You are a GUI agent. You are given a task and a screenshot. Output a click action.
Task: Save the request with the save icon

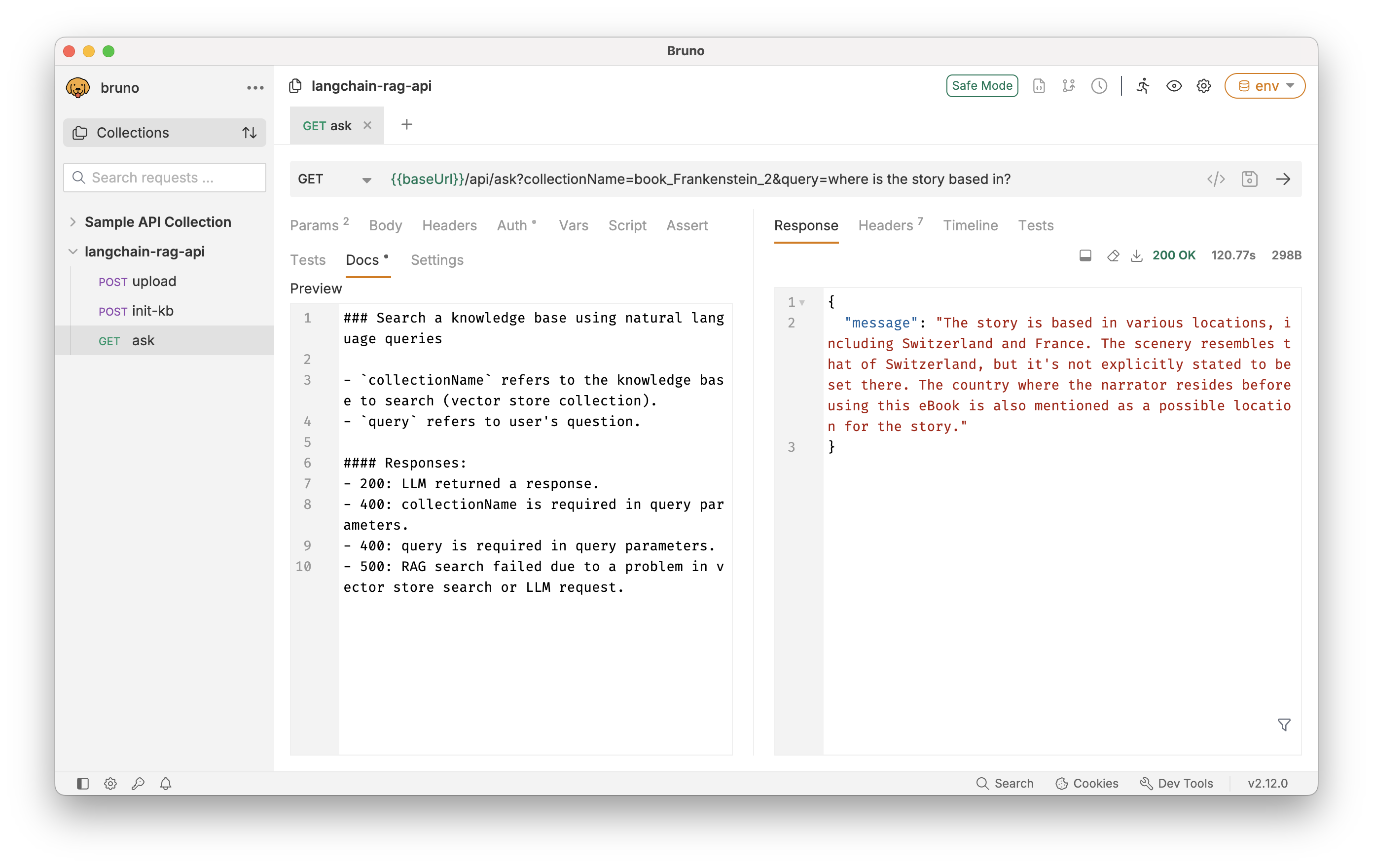click(1250, 179)
